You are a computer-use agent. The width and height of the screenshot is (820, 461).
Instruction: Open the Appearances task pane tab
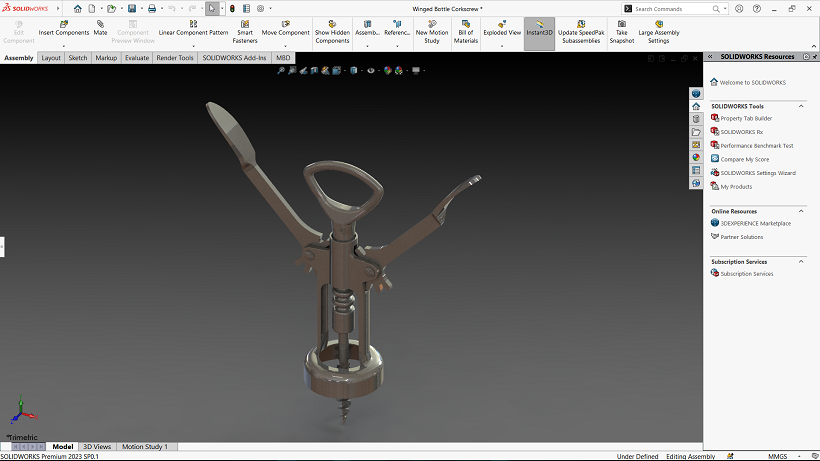tap(696, 157)
